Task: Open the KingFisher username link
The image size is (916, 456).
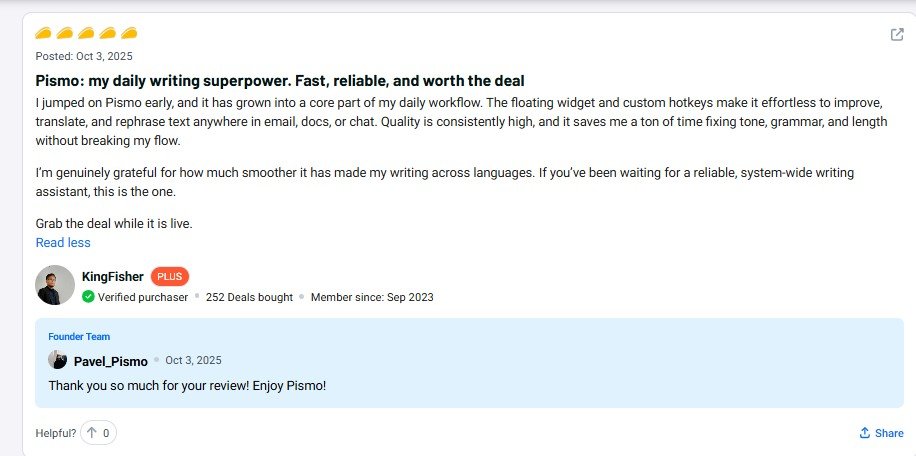Action: [113, 277]
